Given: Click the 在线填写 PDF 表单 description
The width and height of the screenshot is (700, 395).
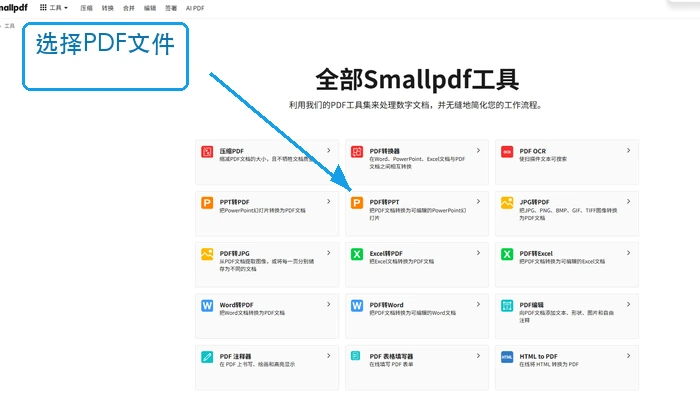Looking at the screenshot, I should point(391,364).
